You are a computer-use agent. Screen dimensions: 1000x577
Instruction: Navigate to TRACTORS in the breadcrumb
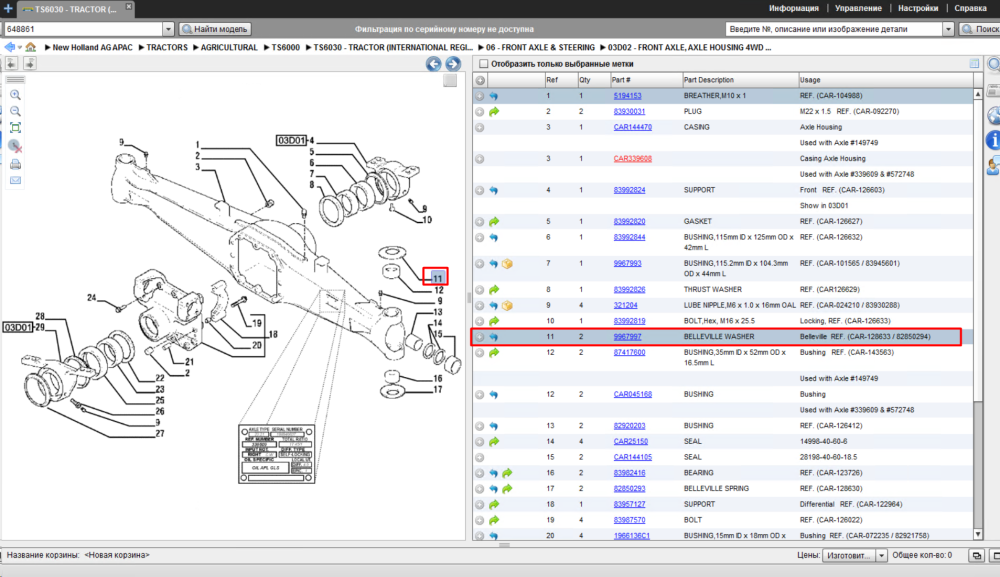coord(167,48)
